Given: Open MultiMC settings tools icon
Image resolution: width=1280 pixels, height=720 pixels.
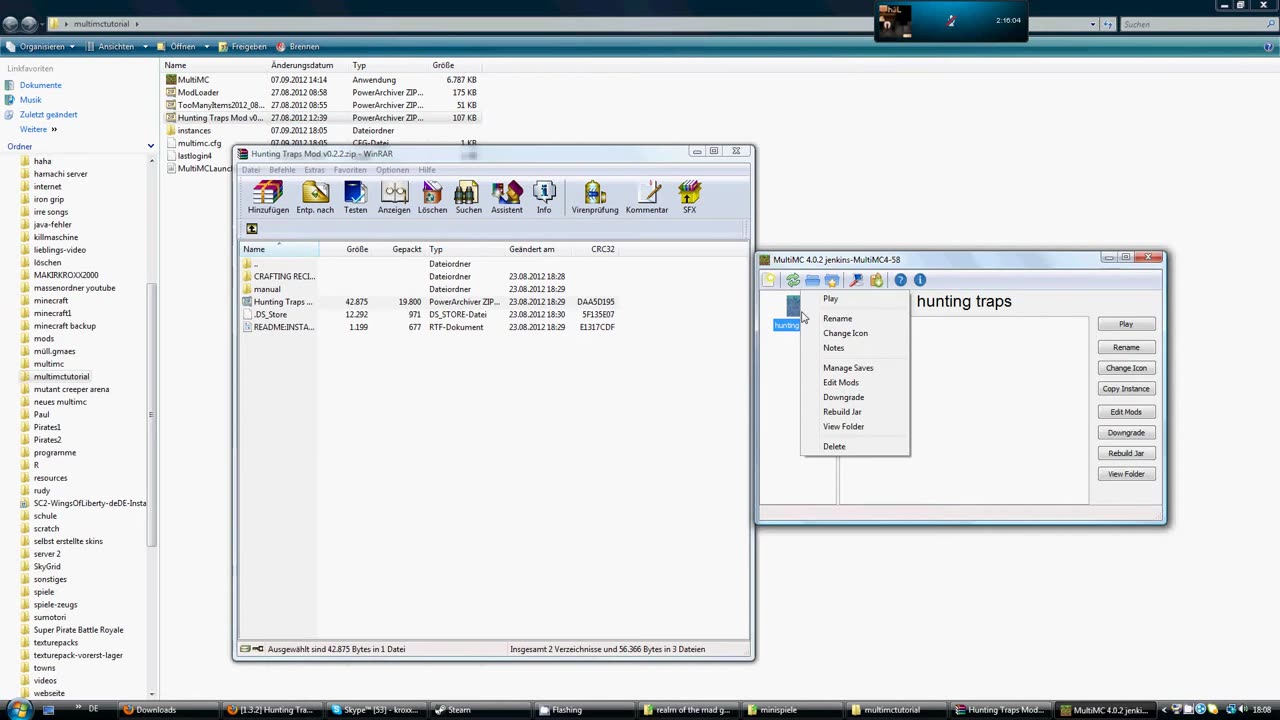Looking at the screenshot, I should tap(856, 281).
